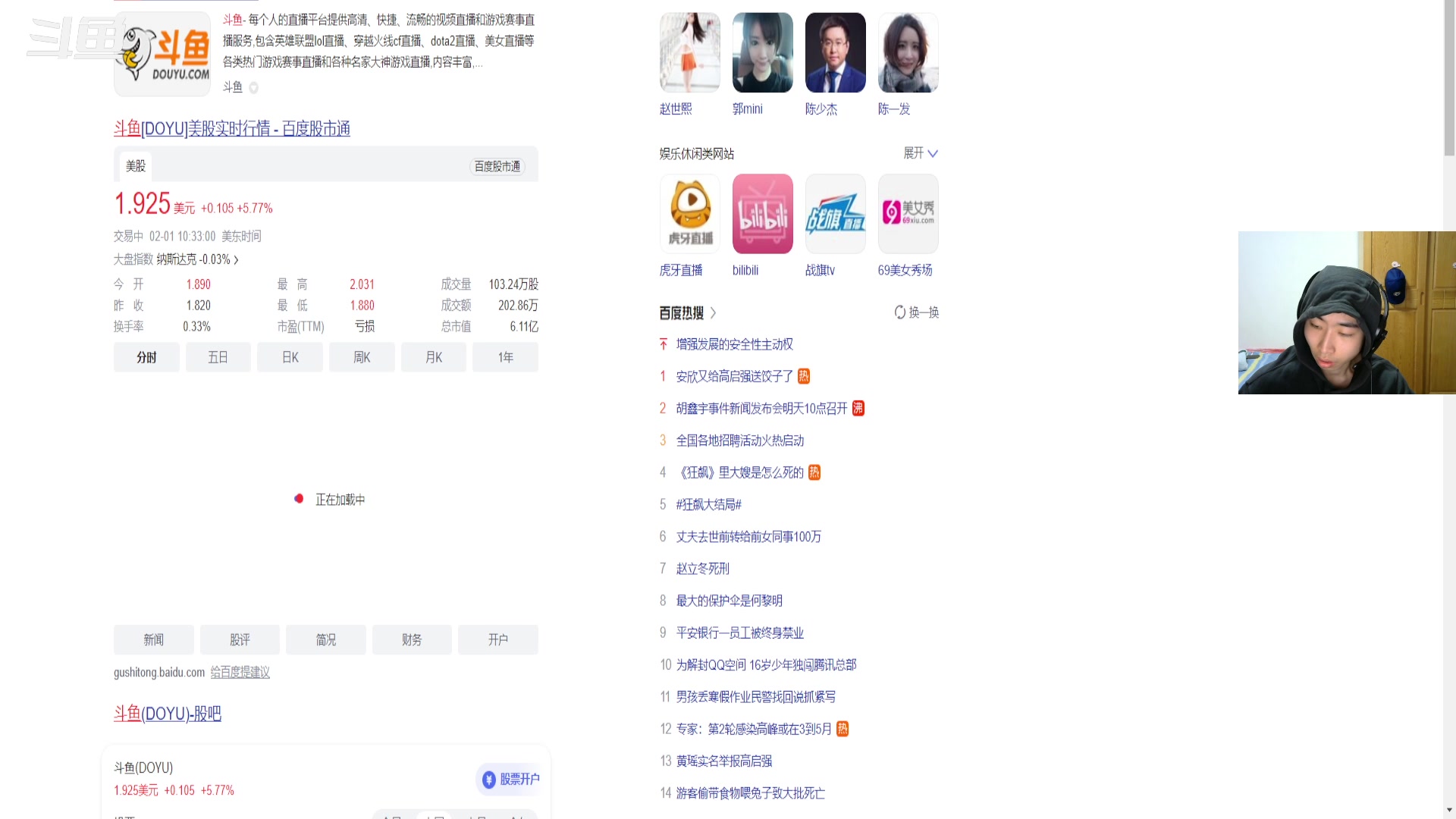Select the 1年 chart tab
This screenshot has height=819, width=1456.
505,357
